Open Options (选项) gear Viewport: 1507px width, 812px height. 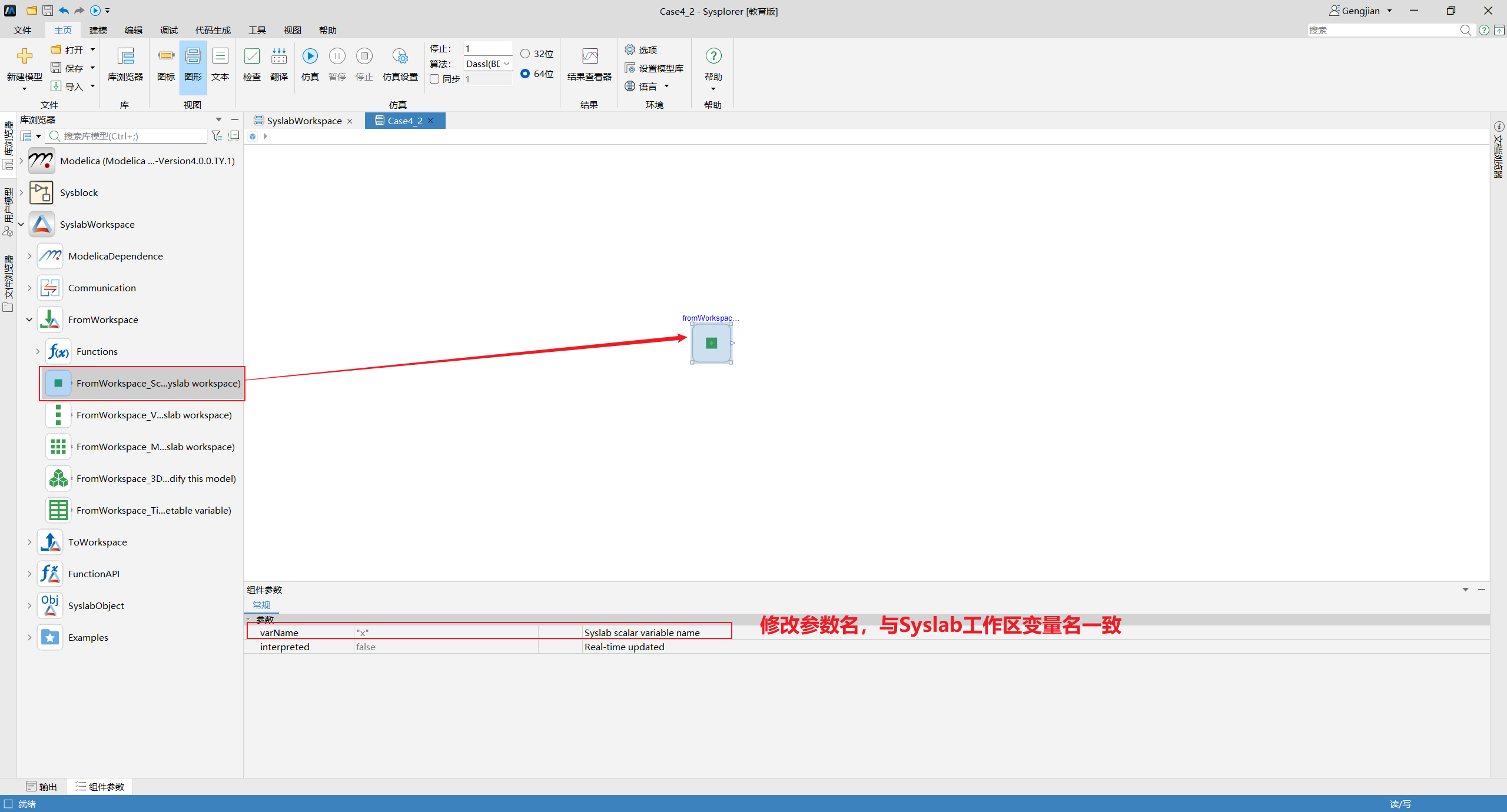(630, 50)
